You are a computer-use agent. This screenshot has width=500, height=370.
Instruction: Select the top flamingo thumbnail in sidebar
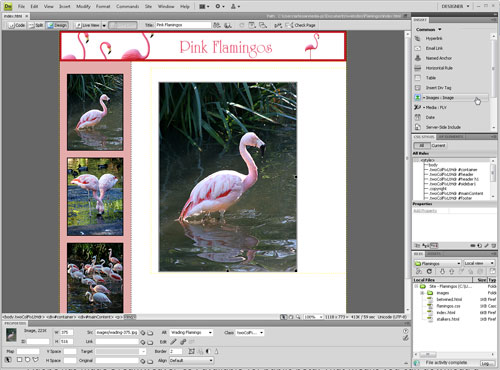pyautogui.click(x=95, y=112)
